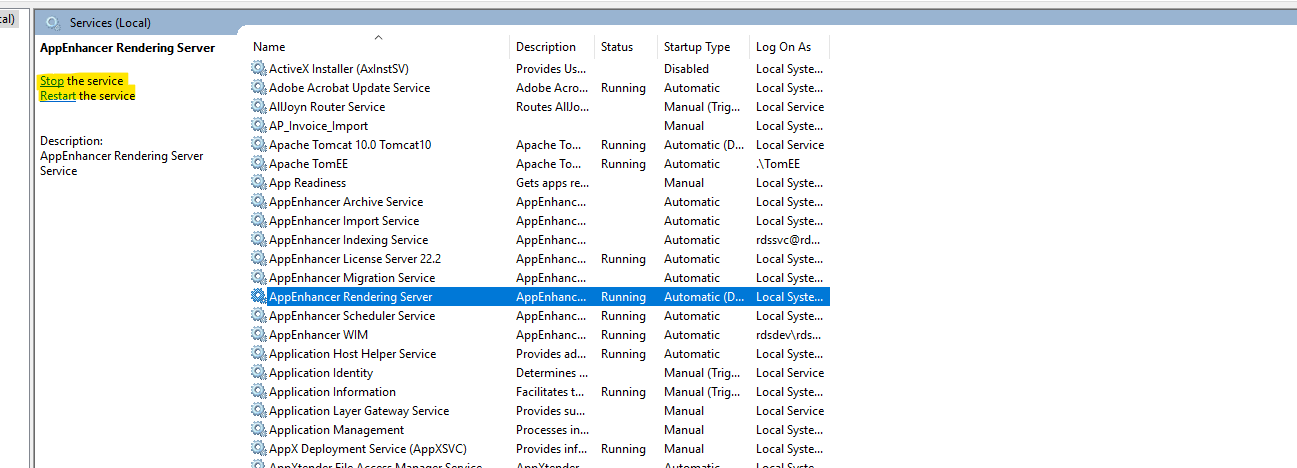Select the App Readiness service name
The width and height of the screenshot is (1297, 468).
click(307, 183)
